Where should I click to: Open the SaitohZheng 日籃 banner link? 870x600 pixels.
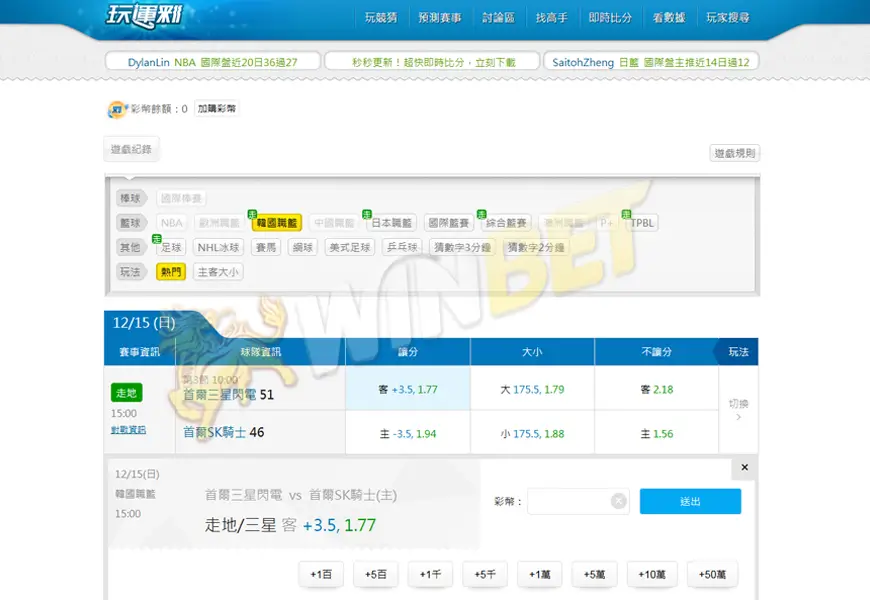click(651, 62)
